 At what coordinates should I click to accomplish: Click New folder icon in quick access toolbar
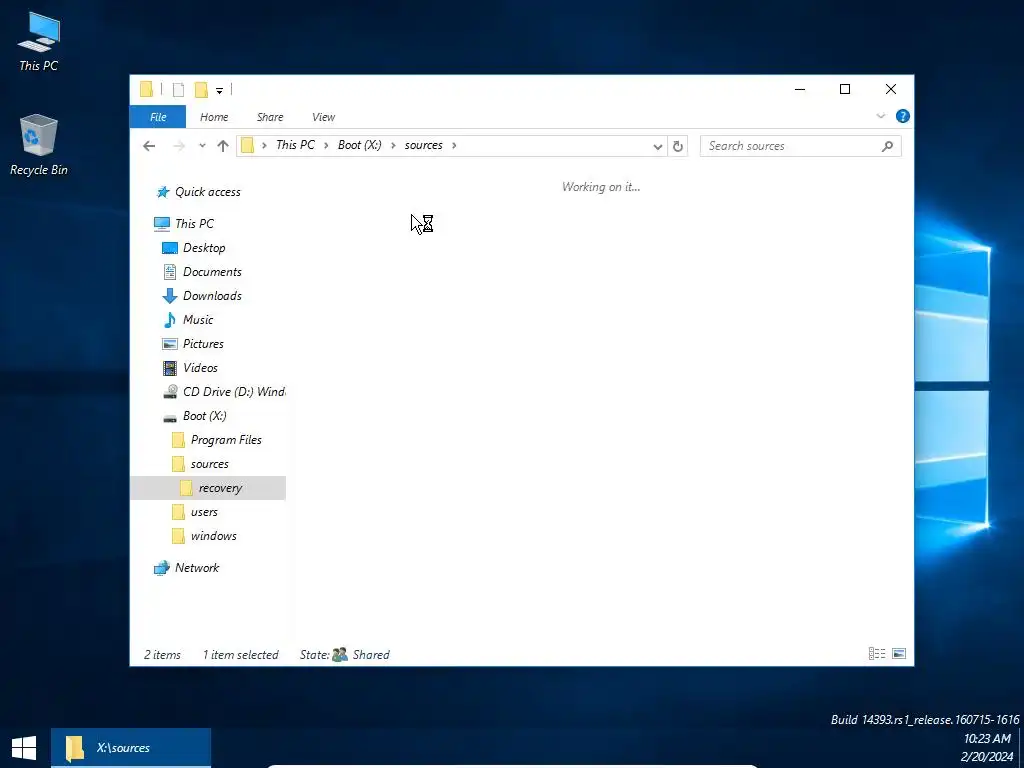coord(201,89)
